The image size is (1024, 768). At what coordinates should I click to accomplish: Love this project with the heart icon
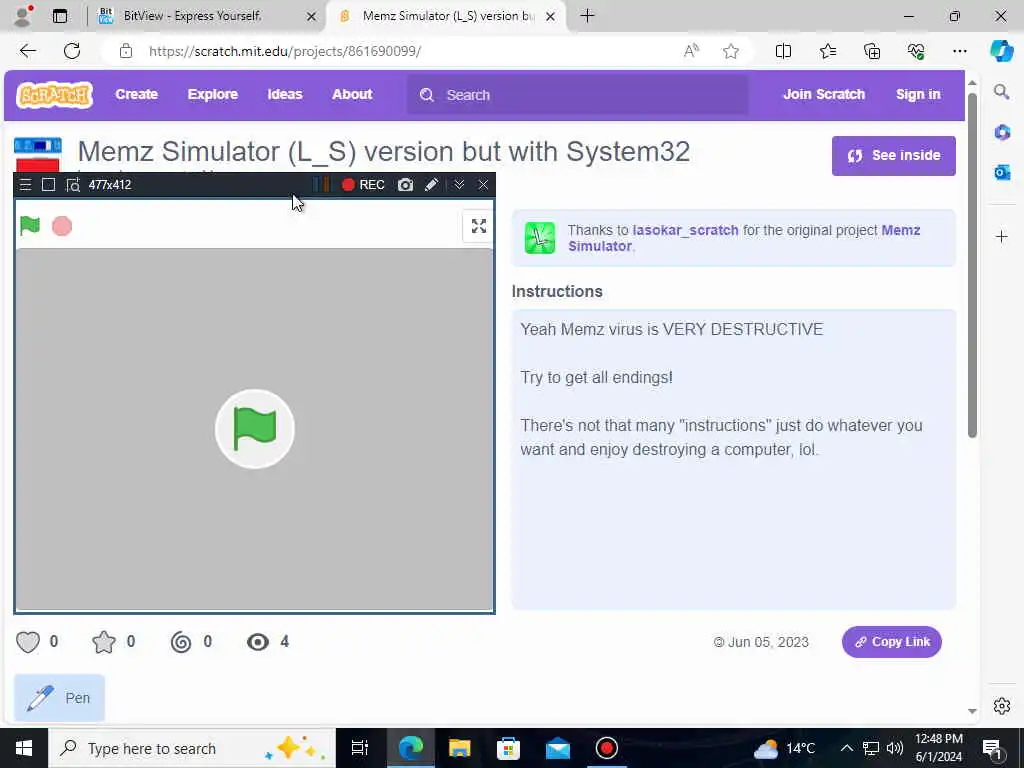pos(28,642)
